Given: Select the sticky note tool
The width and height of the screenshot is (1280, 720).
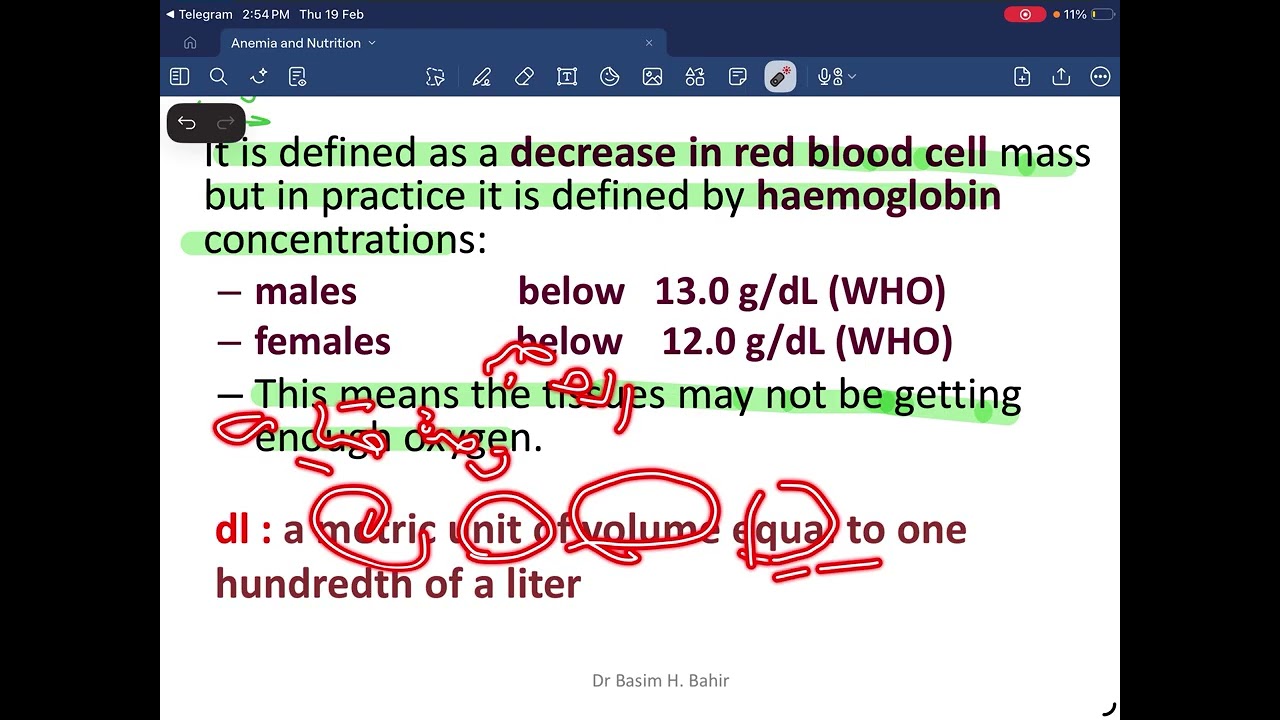Looking at the screenshot, I should click(738, 77).
